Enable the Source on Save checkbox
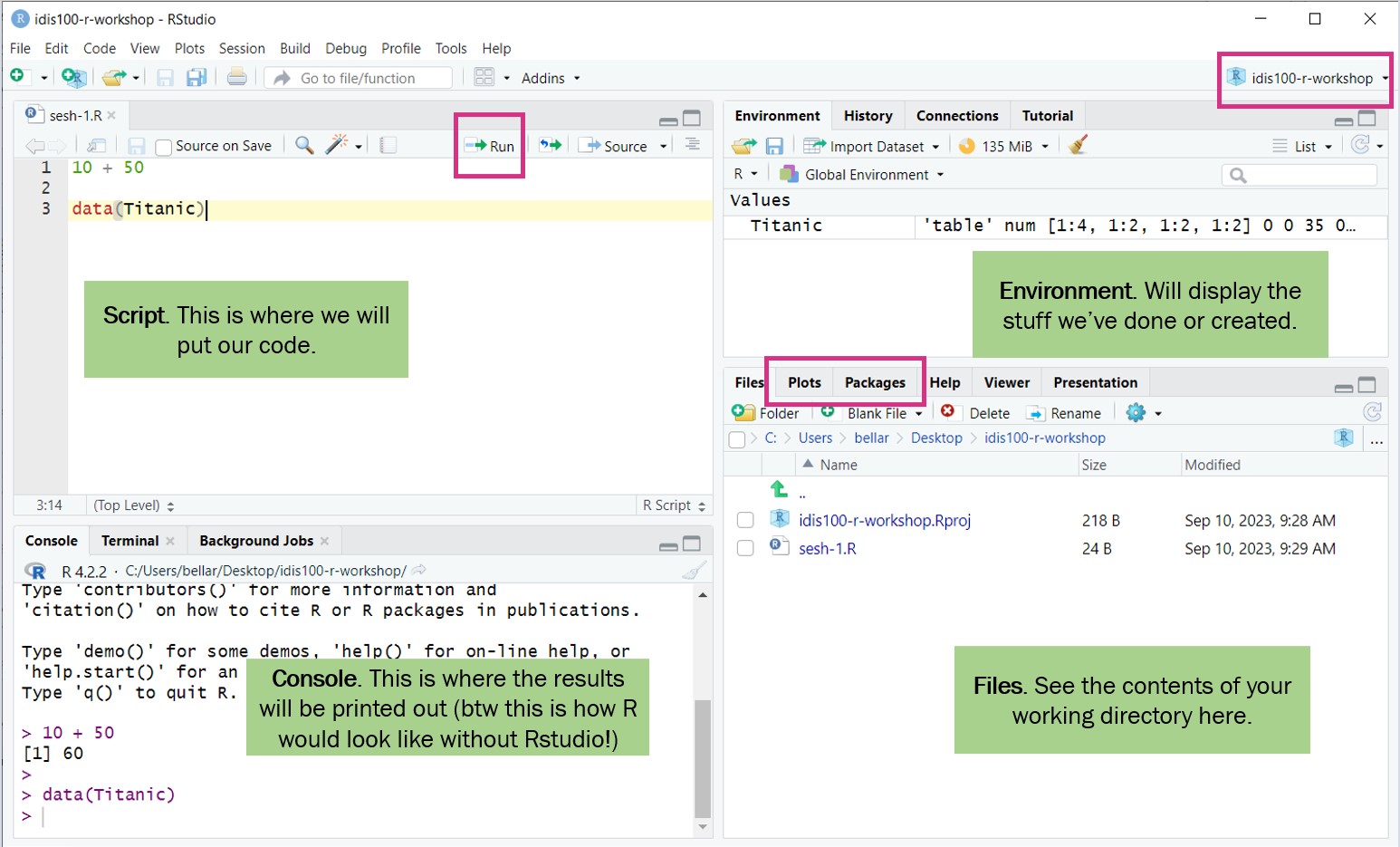Image resolution: width=1400 pixels, height=847 pixels. coord(164,147)
